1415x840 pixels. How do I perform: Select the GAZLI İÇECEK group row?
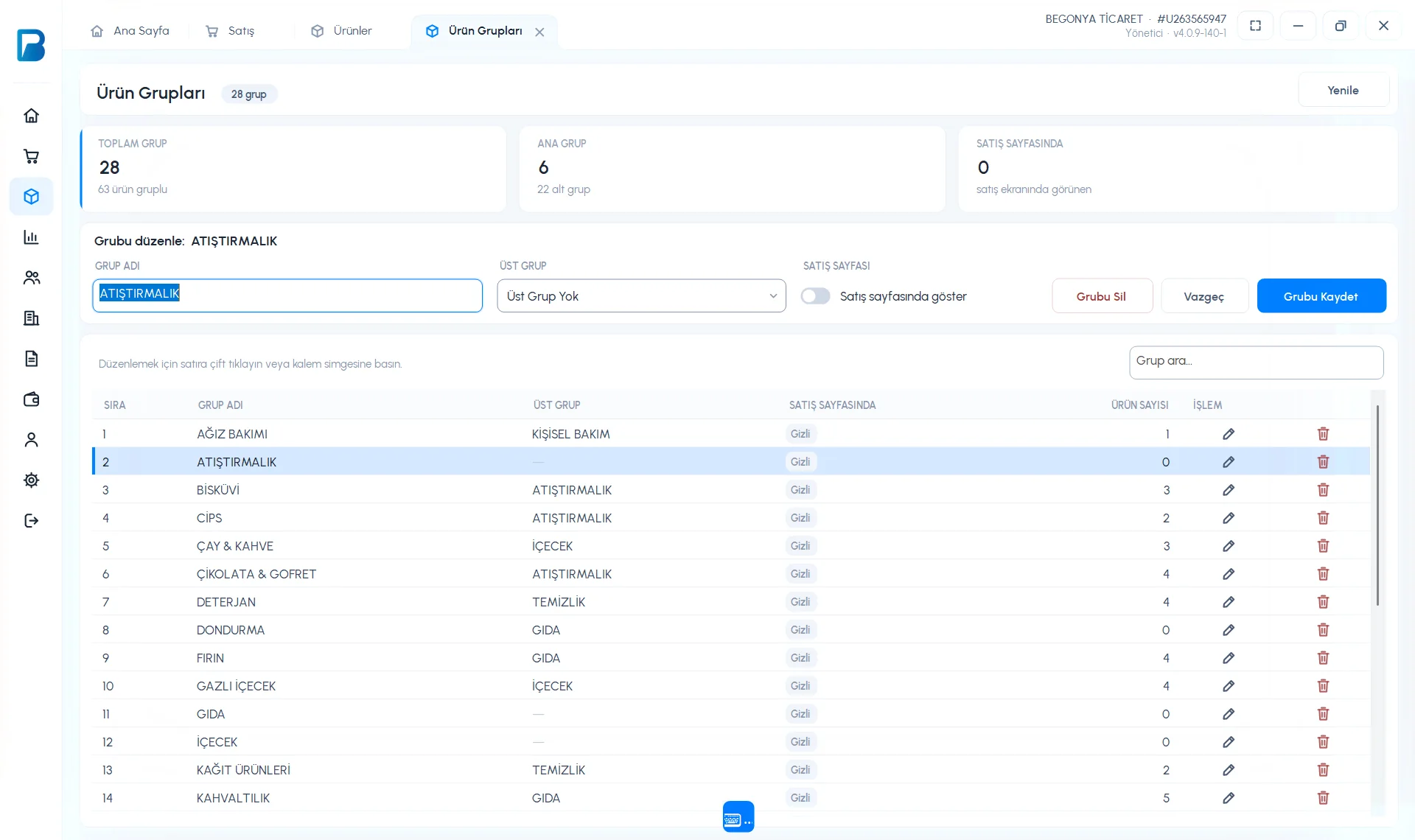coord(731,686)
